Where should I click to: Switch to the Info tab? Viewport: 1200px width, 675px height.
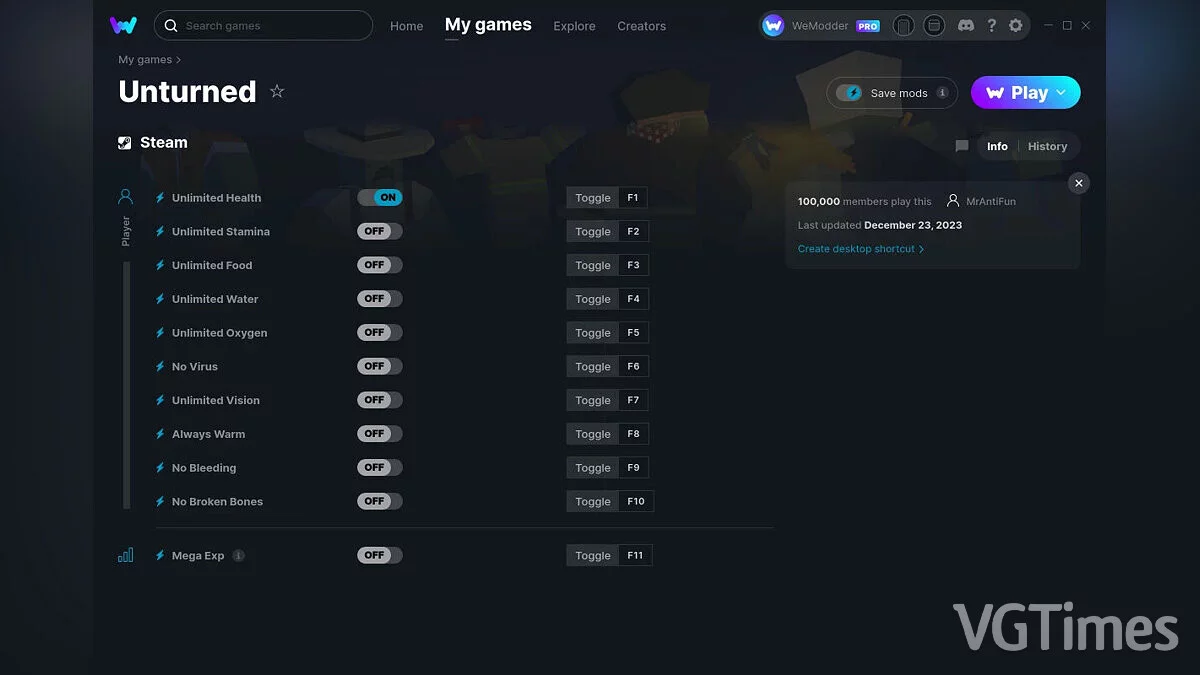997,146
